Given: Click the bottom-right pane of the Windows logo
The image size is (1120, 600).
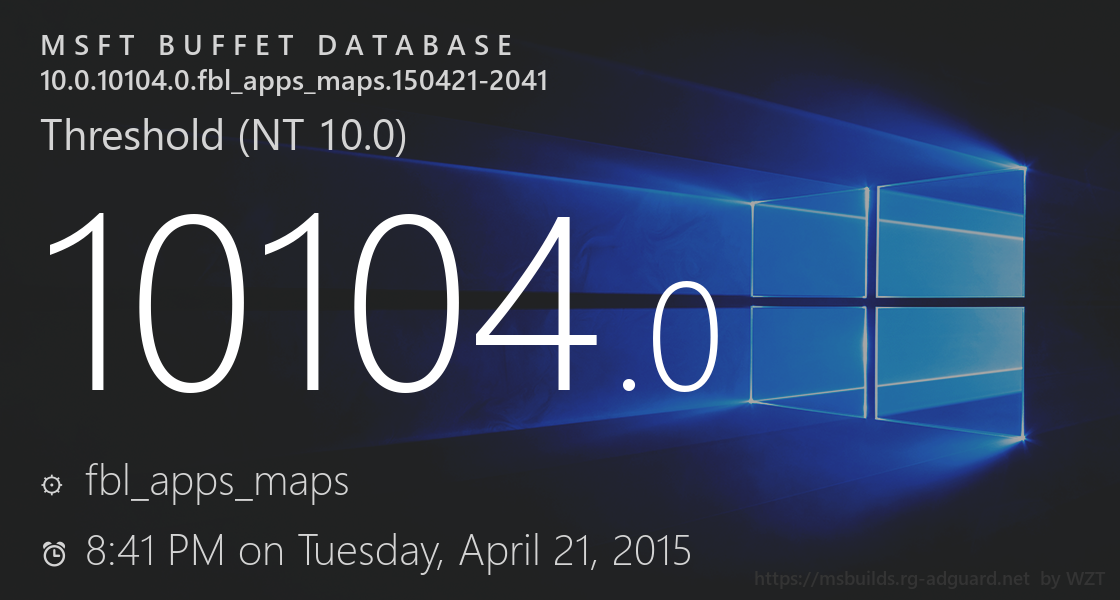Looking at the screenshot, I should (x=950, y=372).
